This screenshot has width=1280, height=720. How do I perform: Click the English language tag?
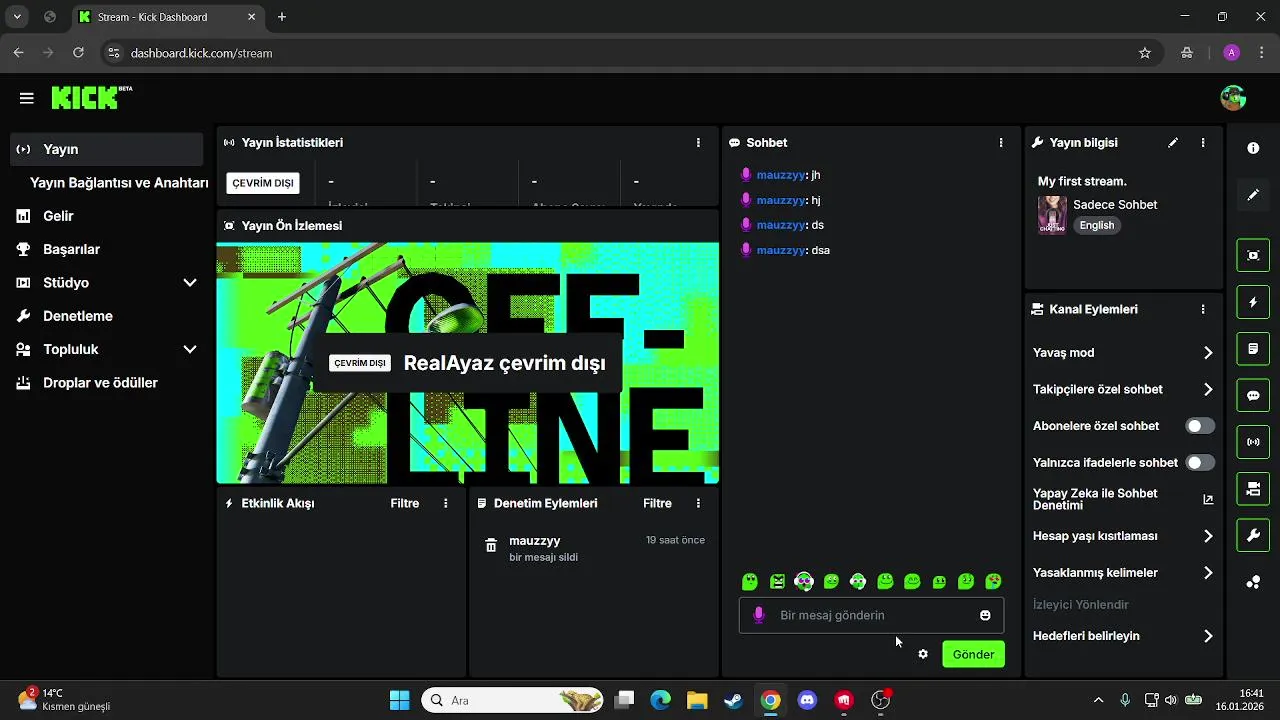(x=1097, y=225)
